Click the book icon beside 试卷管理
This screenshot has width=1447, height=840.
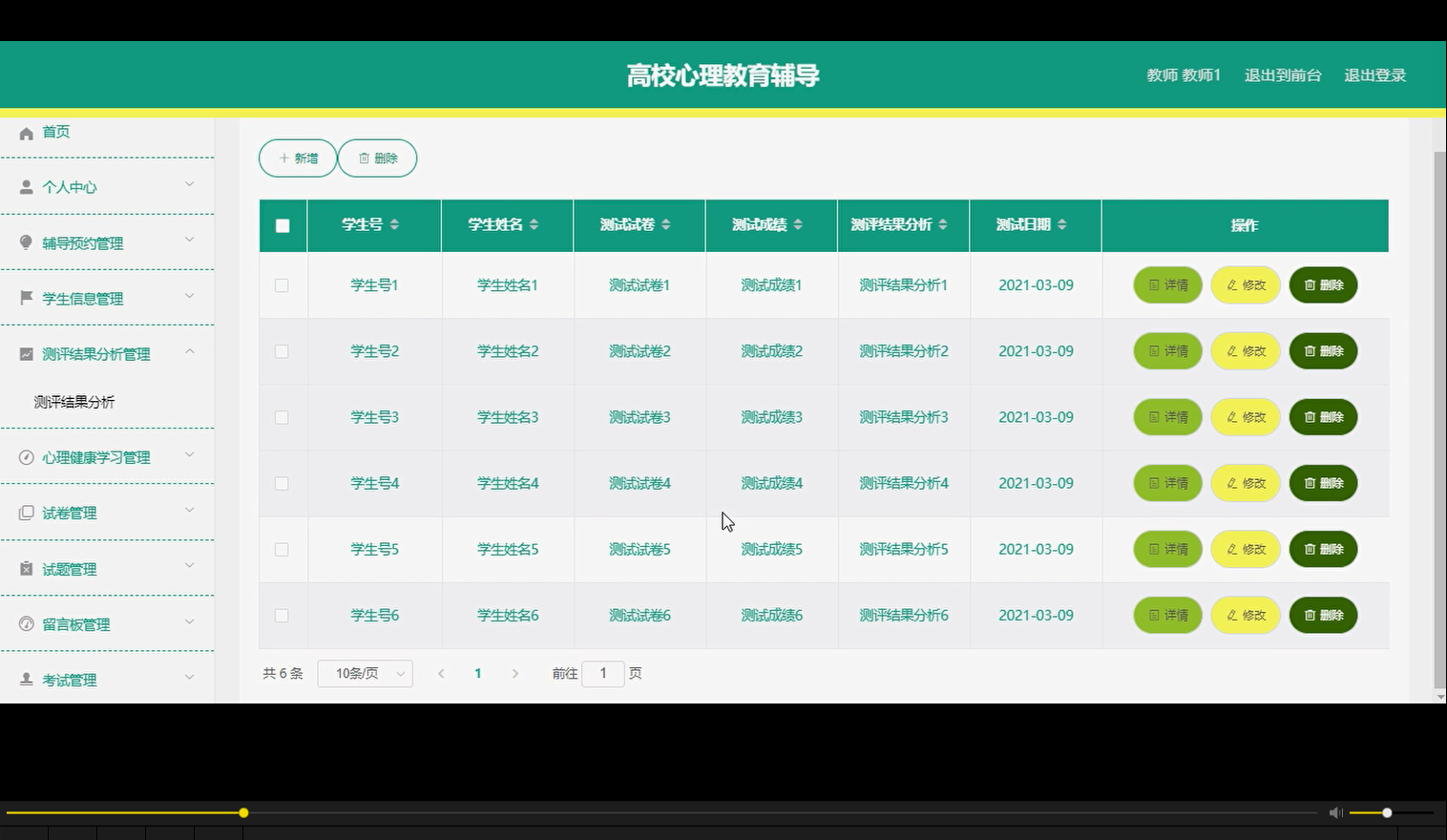[x=26, y=512]
